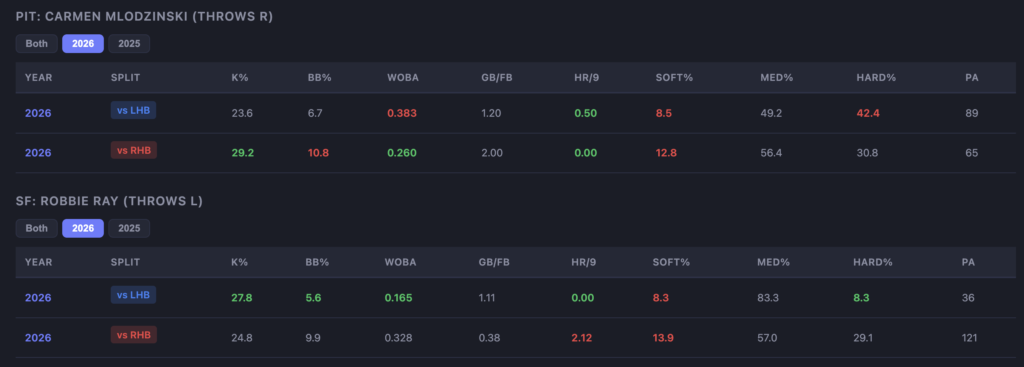Image resolution: width=1024 pixels, height=367 pixels.
Task: Click wOBA value 0.328
Action: click(x=399, y=338)
